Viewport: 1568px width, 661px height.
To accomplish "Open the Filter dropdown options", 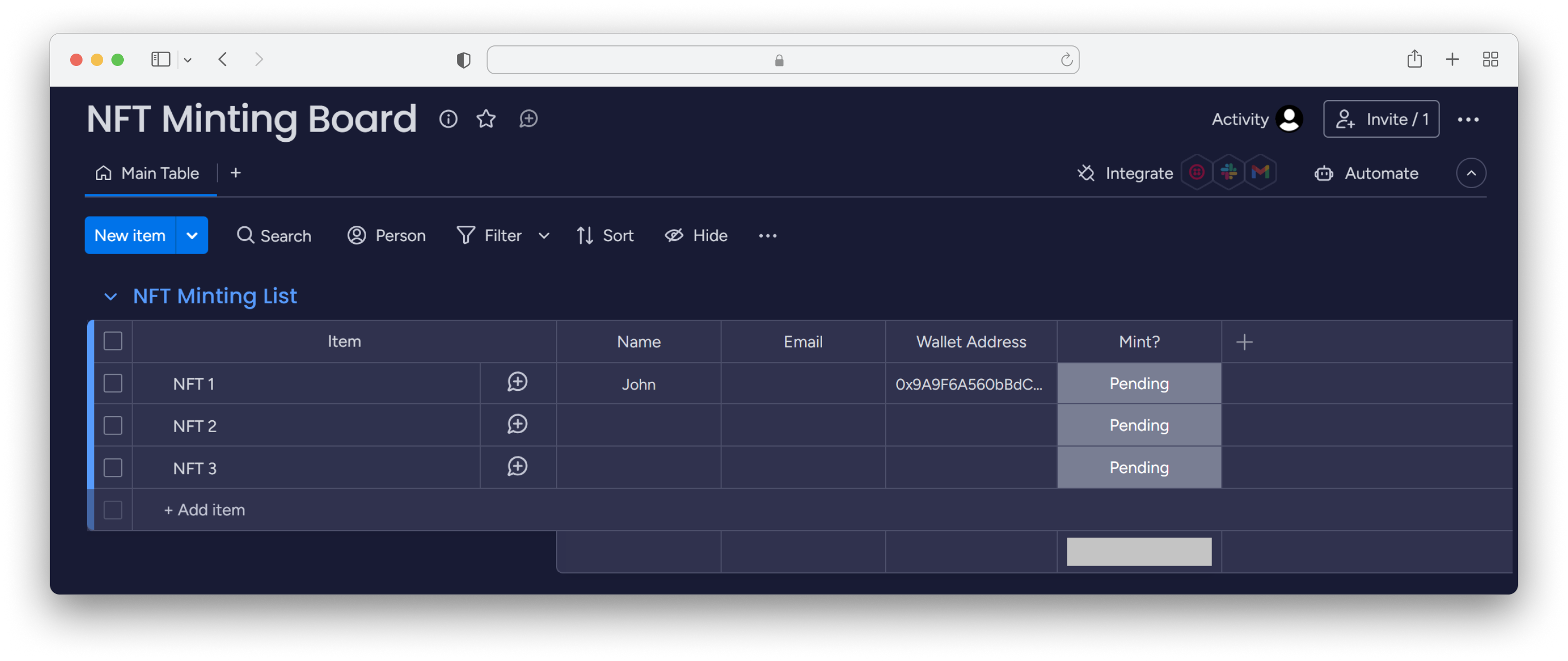I will (x=544, y=234).
